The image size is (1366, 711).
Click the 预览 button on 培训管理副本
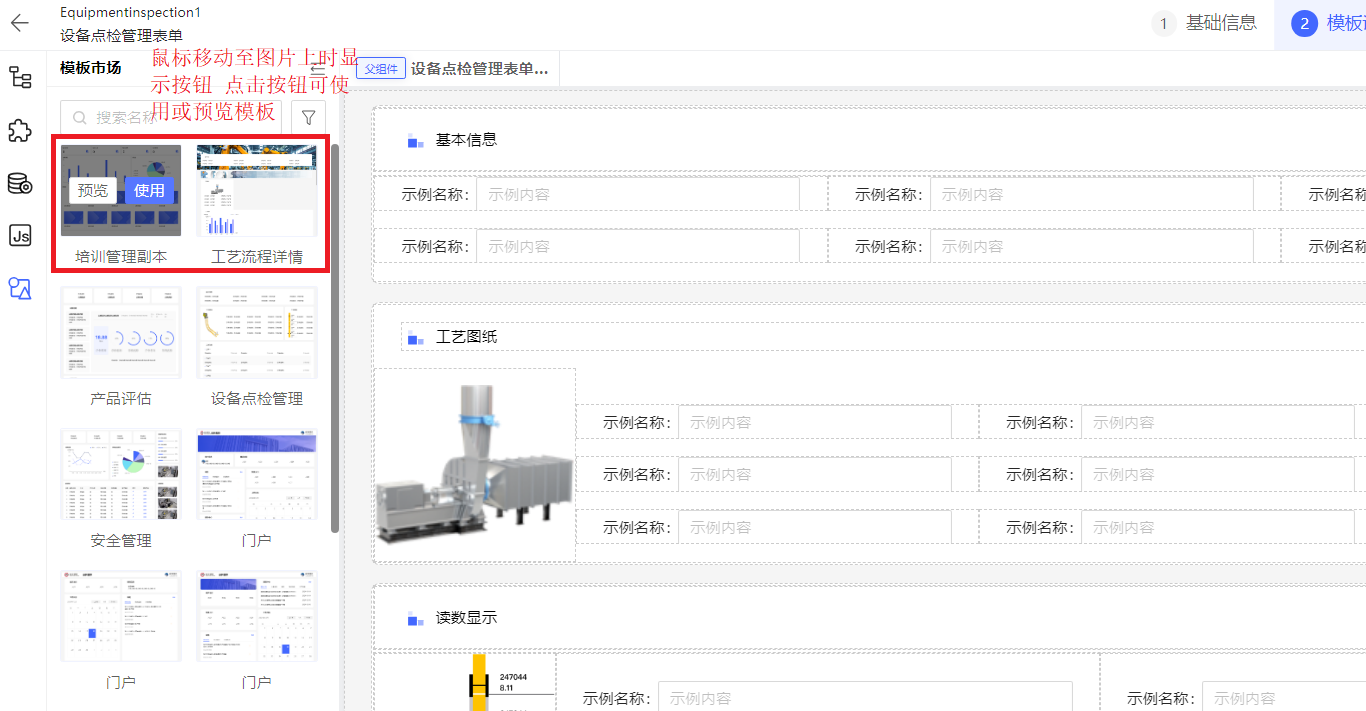93,190
